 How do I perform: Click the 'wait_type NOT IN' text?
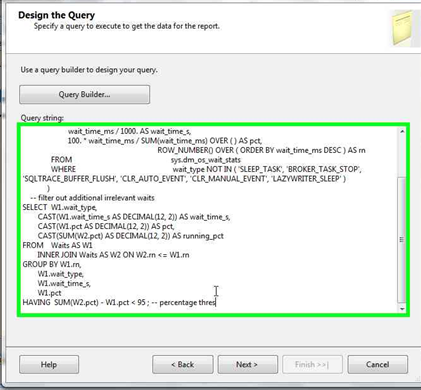(x=203, y=169)
